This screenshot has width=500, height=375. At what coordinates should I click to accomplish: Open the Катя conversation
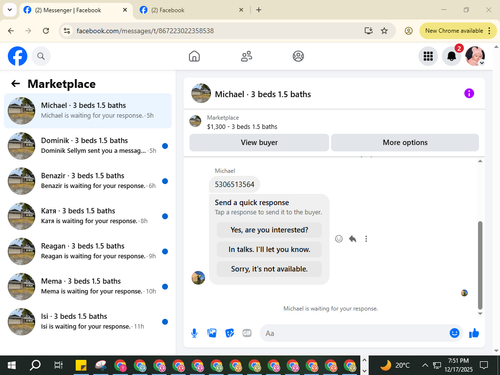point(88,216)
